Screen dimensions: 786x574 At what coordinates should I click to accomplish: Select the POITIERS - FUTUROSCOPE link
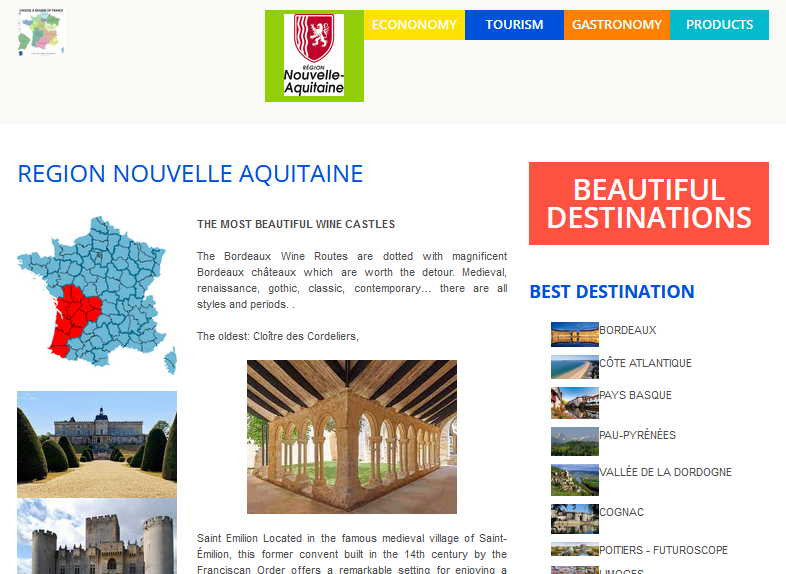click(663, 550)
